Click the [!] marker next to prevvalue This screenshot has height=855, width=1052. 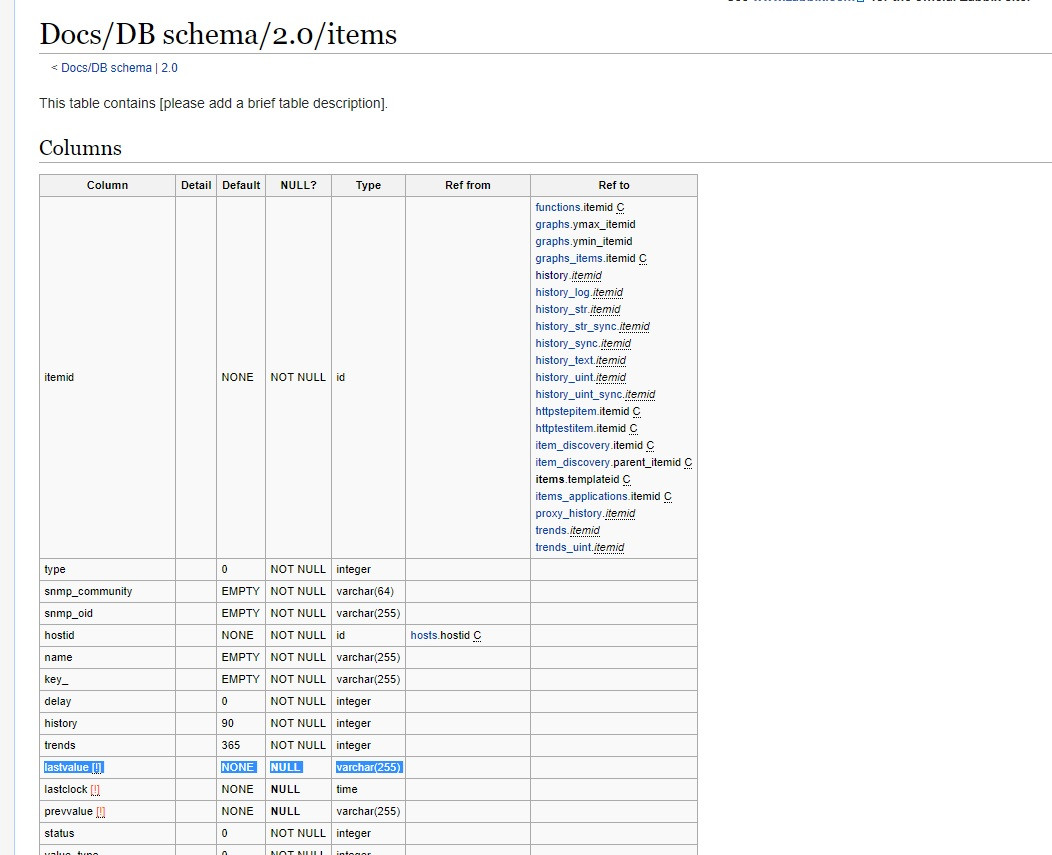coord(101,811)
